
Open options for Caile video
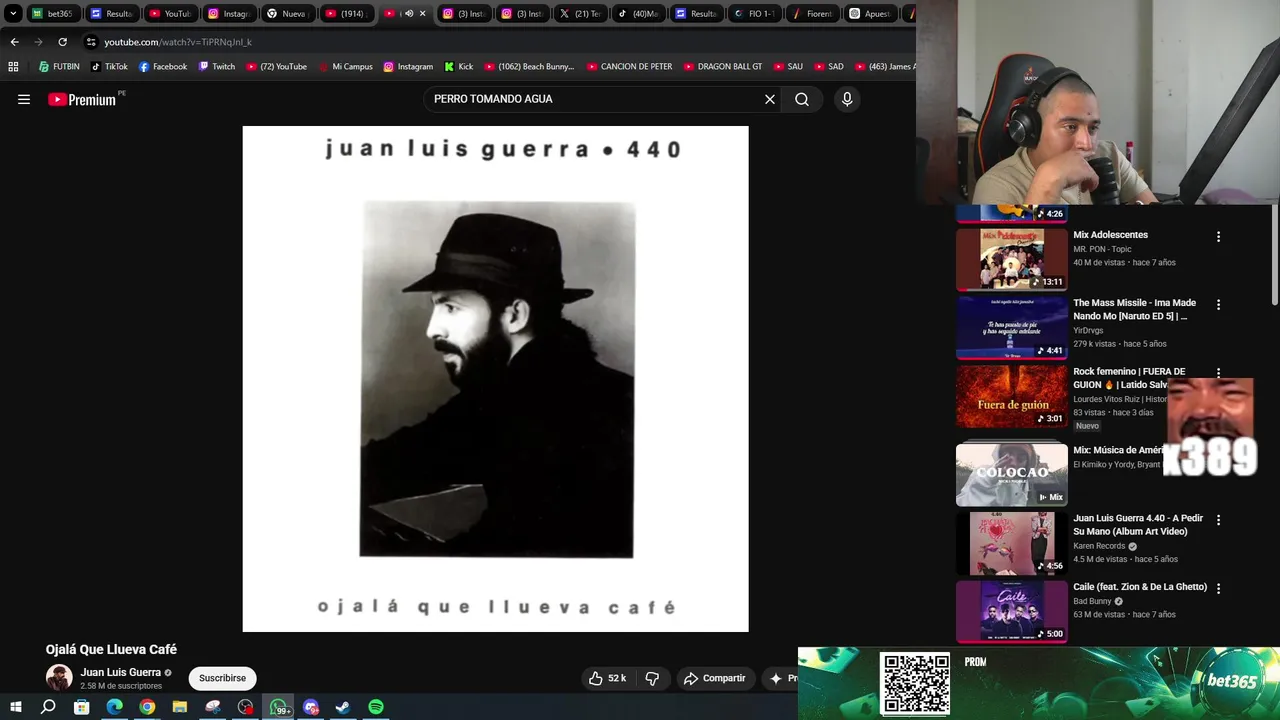click(1218, 588)
